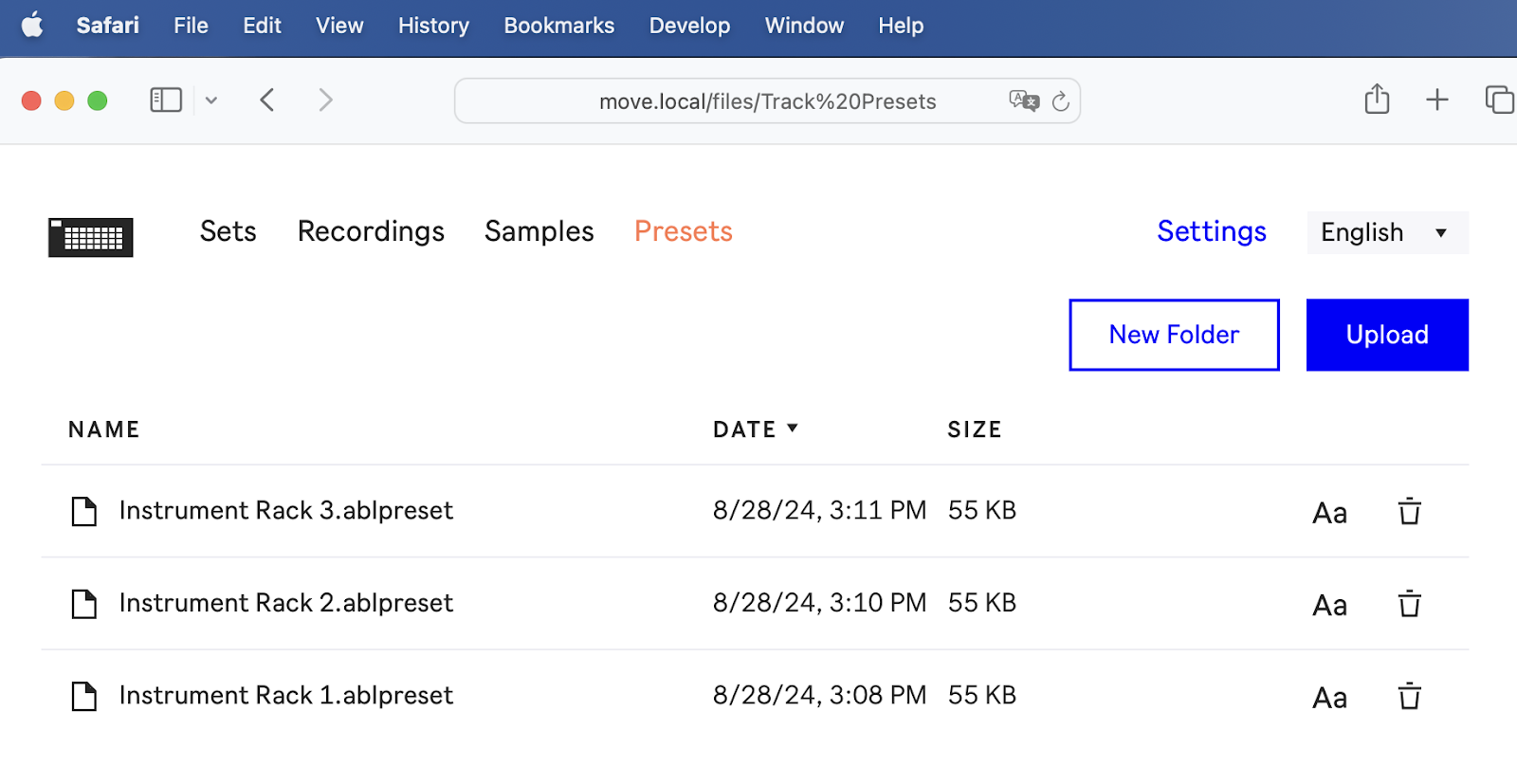
Task: Toggle the Safari sidebar
Action: click(166, 100)
